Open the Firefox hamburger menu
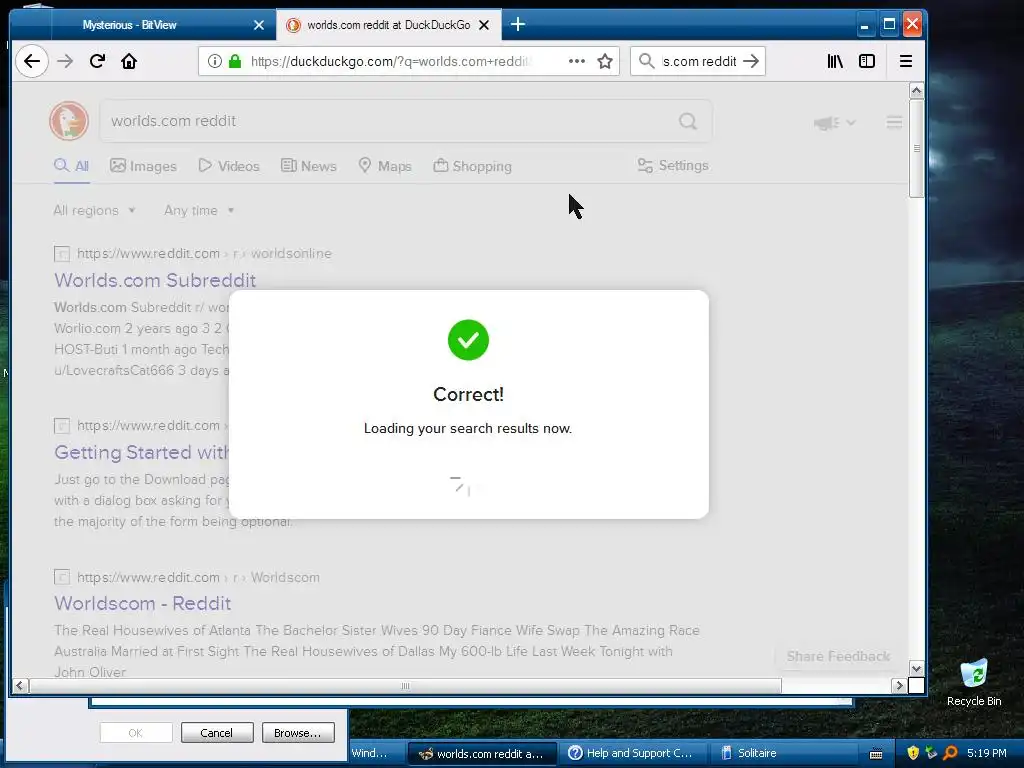Screen dimensions: 1024x768 906,61
